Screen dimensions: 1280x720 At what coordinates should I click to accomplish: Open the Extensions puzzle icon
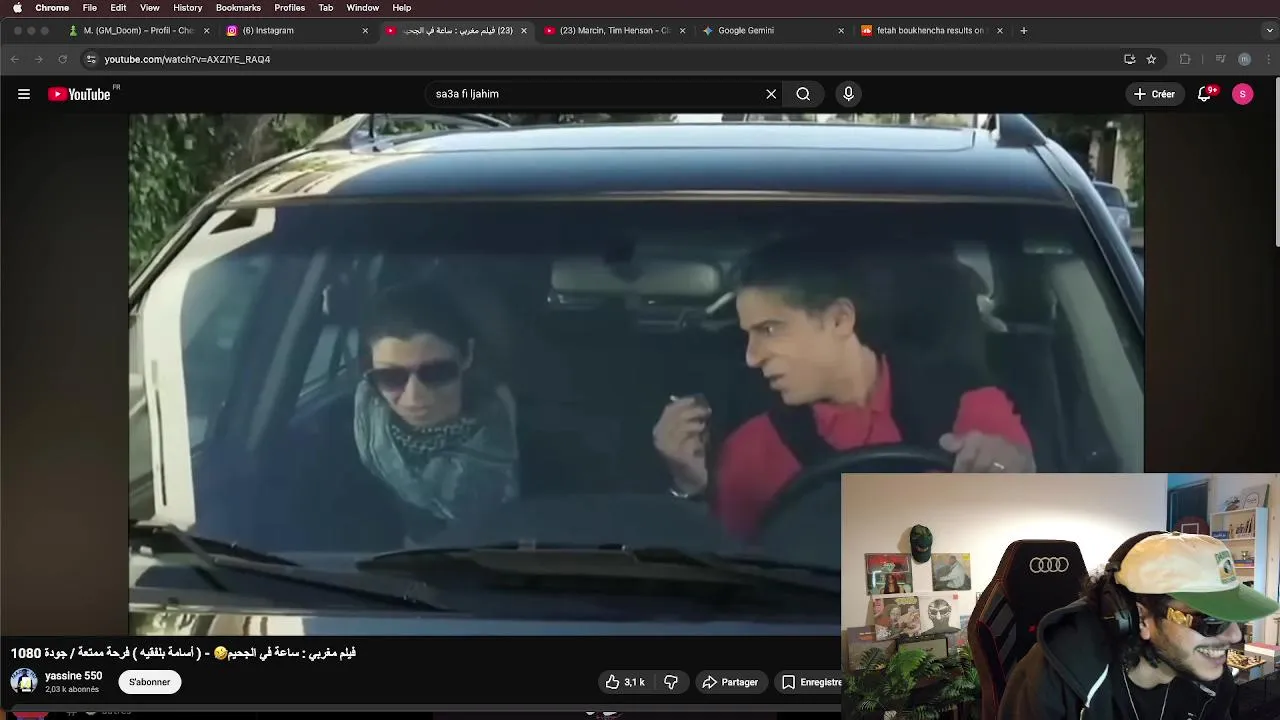pyautogui.click(x=1185, y=59)
